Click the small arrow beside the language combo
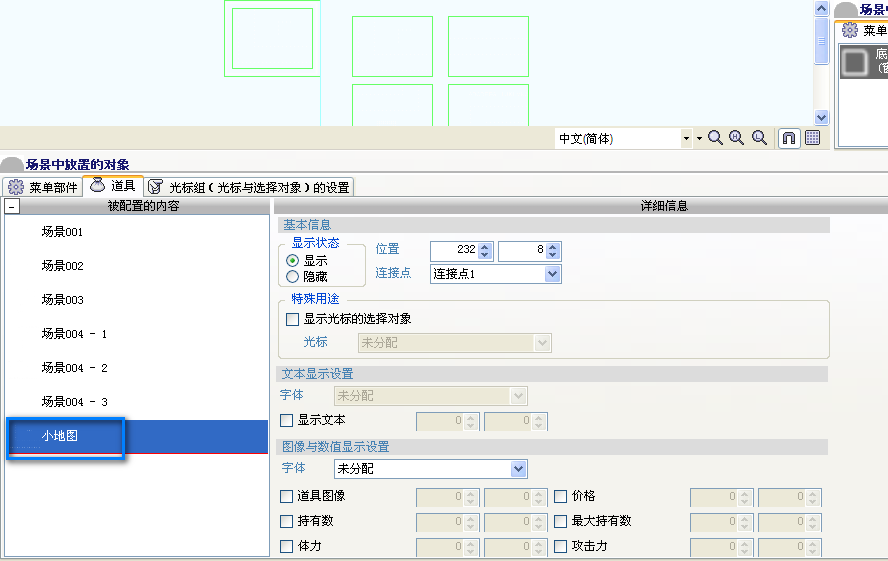This screenshot has height=561, width=888. 699,139
